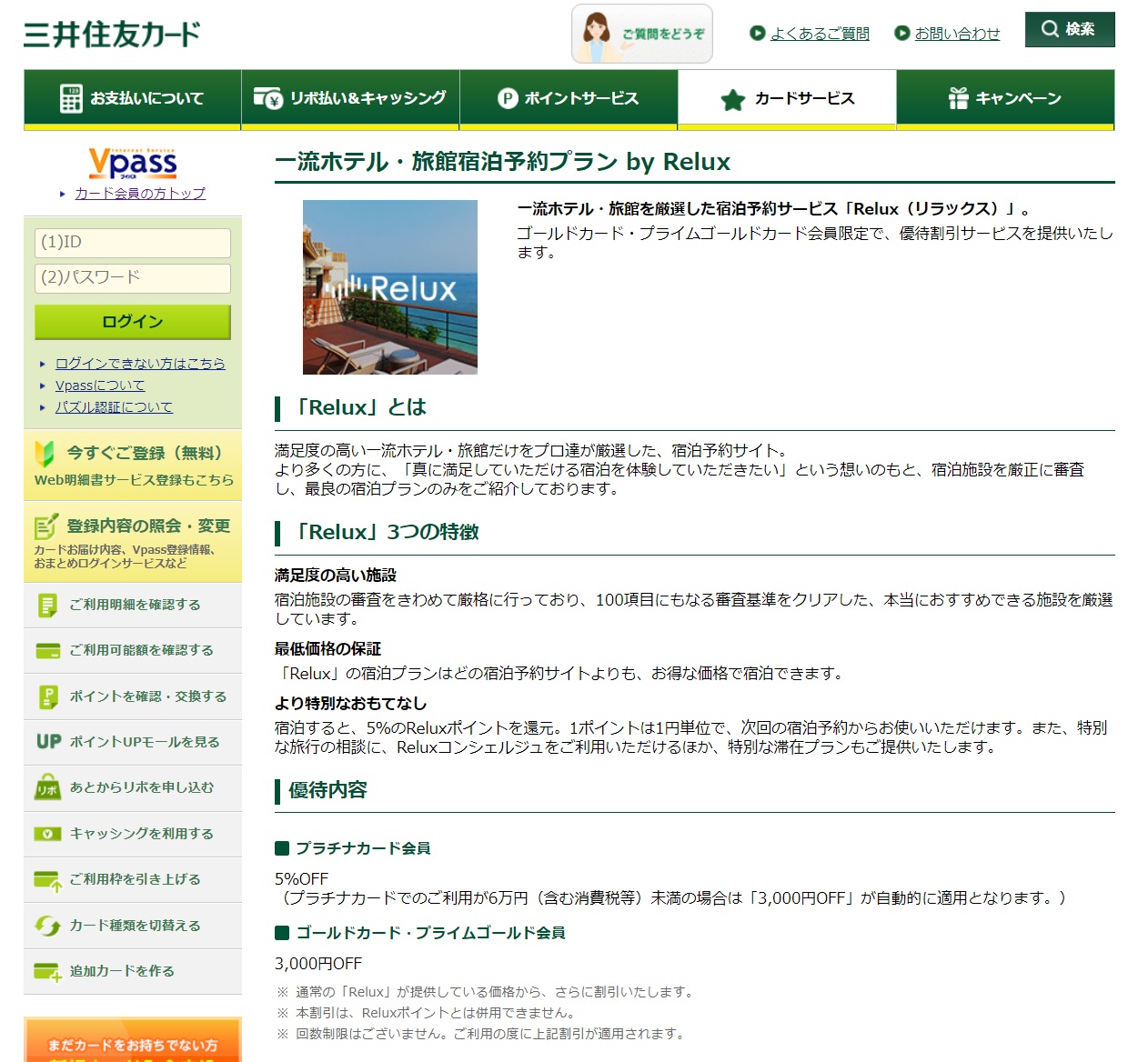Click the プラチナカード会員 subheading
The width and height of the screenshot is (1148, 1062).
[x=363, y=848]
